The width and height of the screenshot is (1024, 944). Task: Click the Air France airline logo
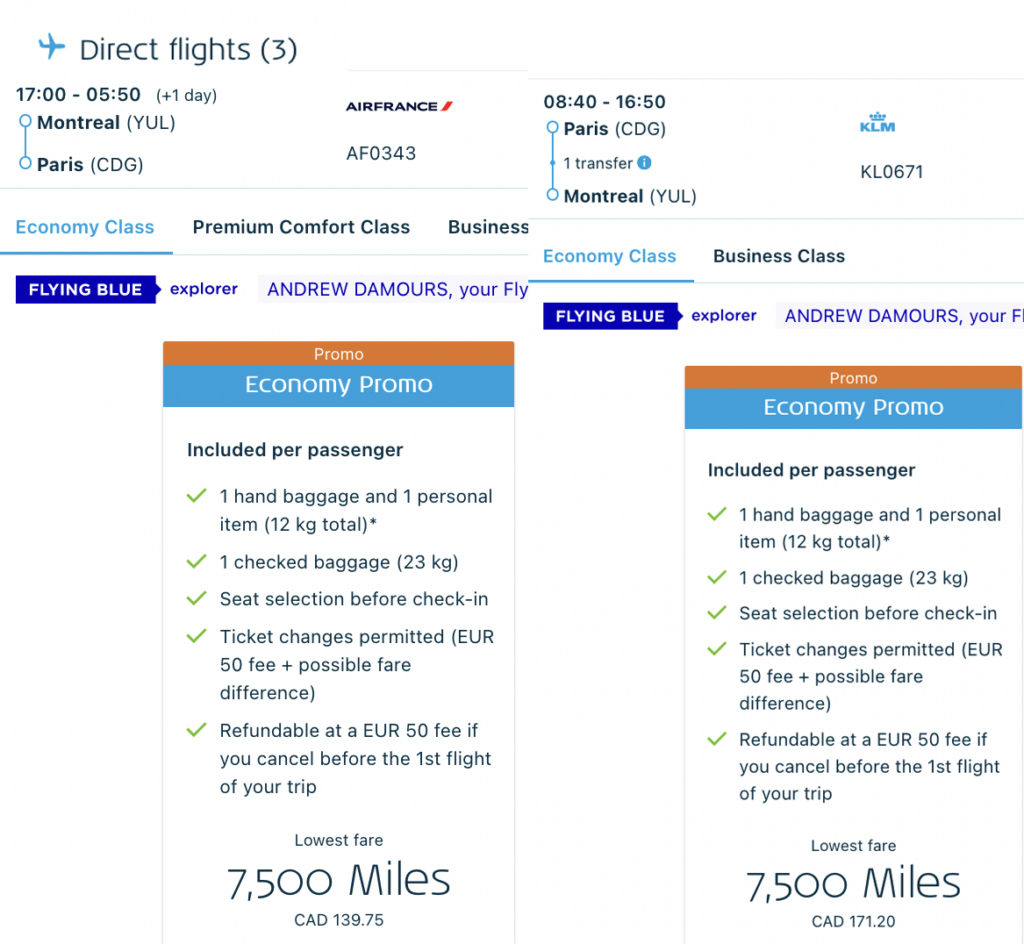(x=398, y=104)
